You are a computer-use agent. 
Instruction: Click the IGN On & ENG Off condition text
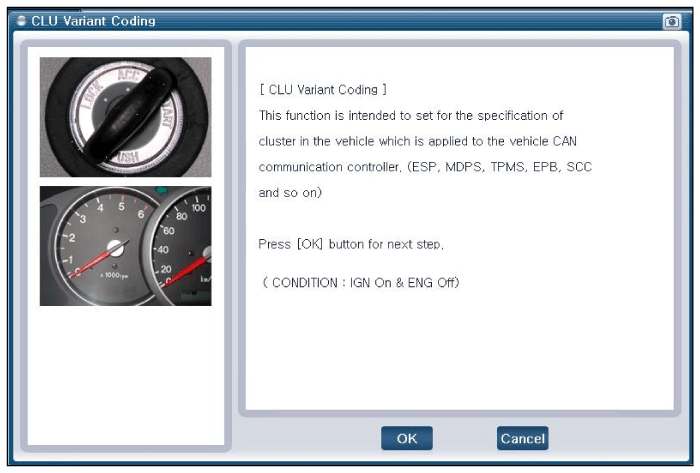click(359, 283)
